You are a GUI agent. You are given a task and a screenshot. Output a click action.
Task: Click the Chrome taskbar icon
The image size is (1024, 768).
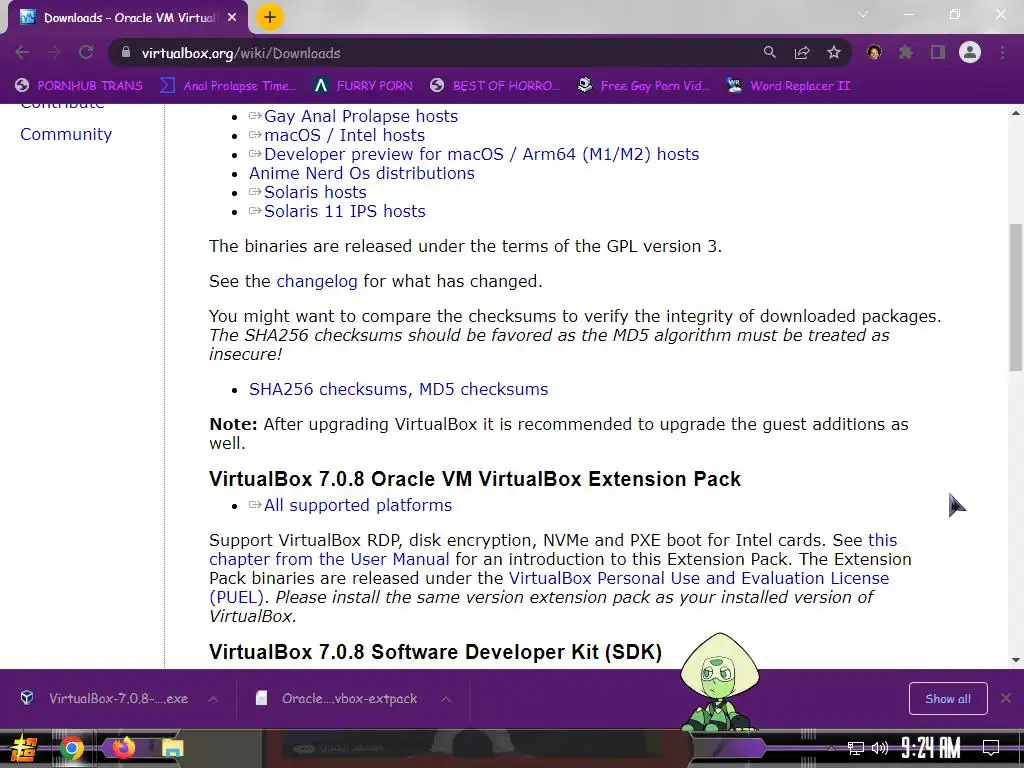pyautogui.click(x=72, y=748)
